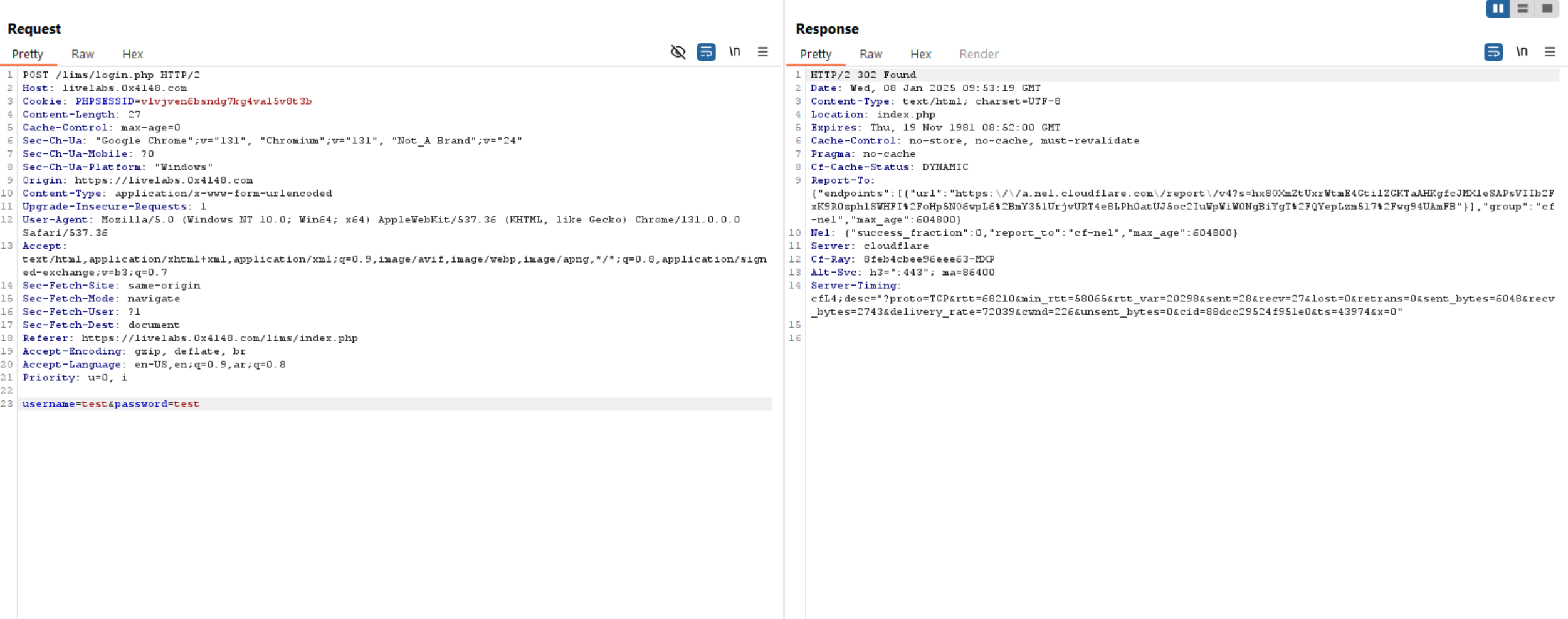1568x619 pixels.
Task: Select Pretty tab in Response panel
Action: click(816, 54)
